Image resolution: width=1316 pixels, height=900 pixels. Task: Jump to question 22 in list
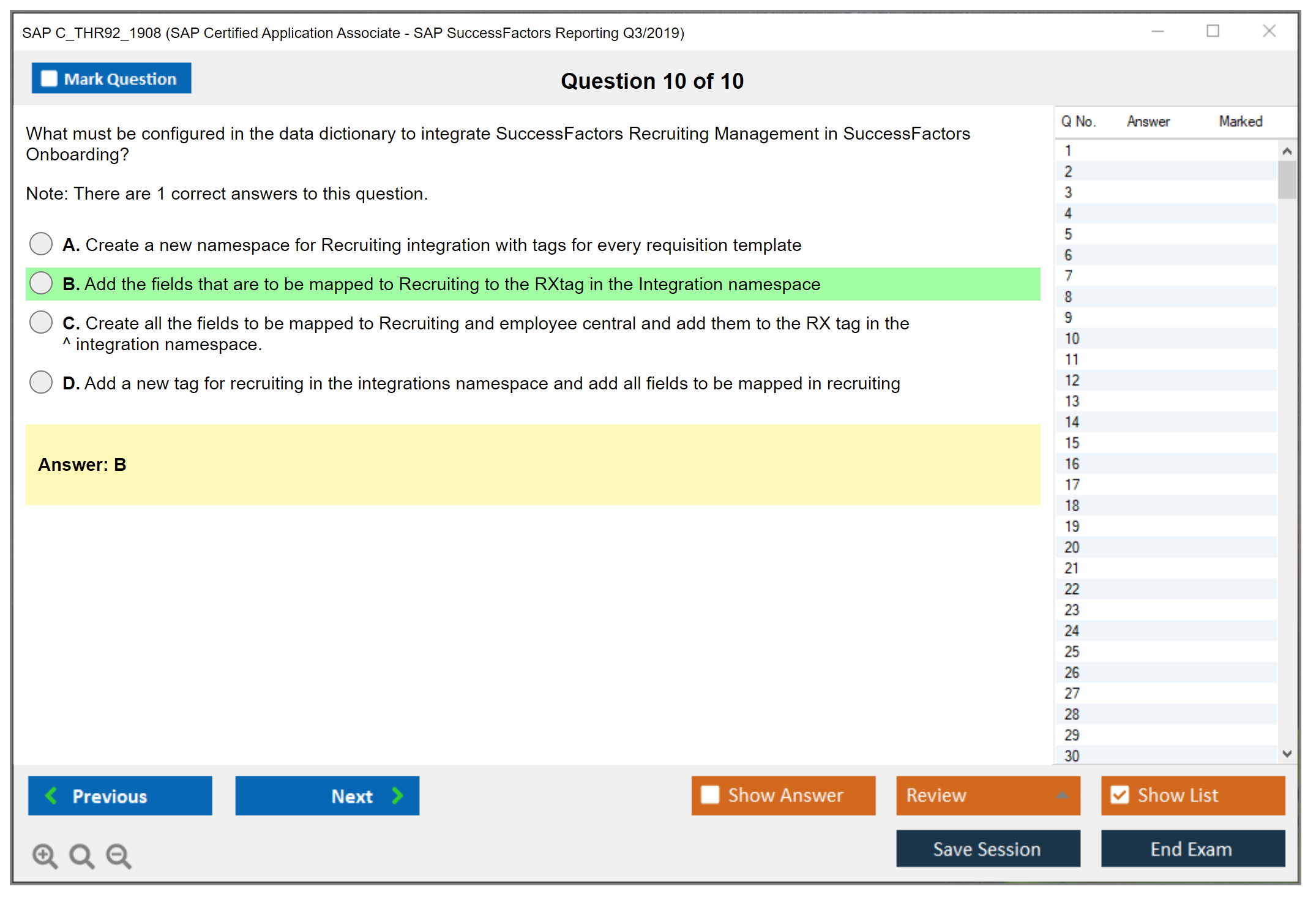point(1072,589)
